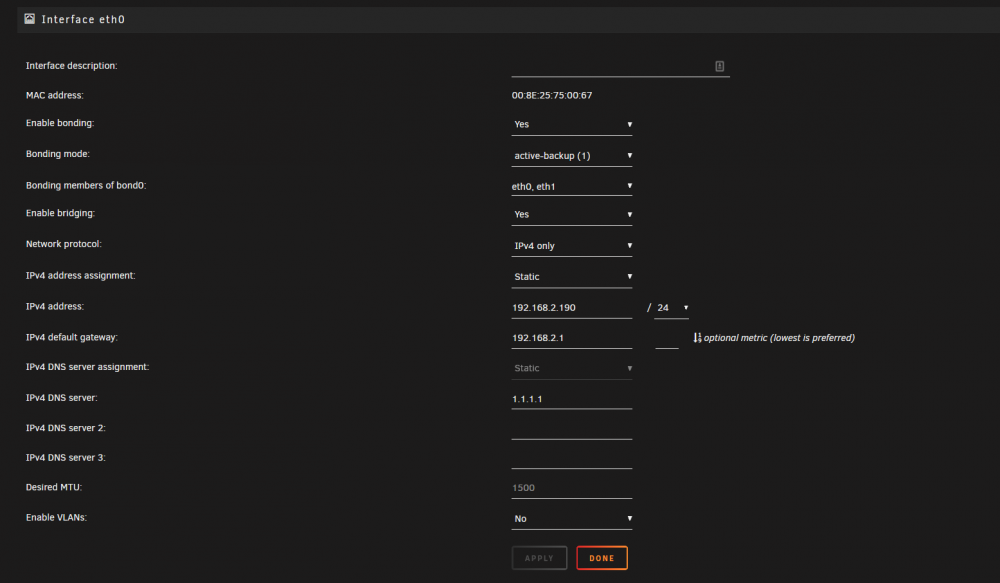
Task: Open the Bonding mode dropdown
Action: click(571, 156)
